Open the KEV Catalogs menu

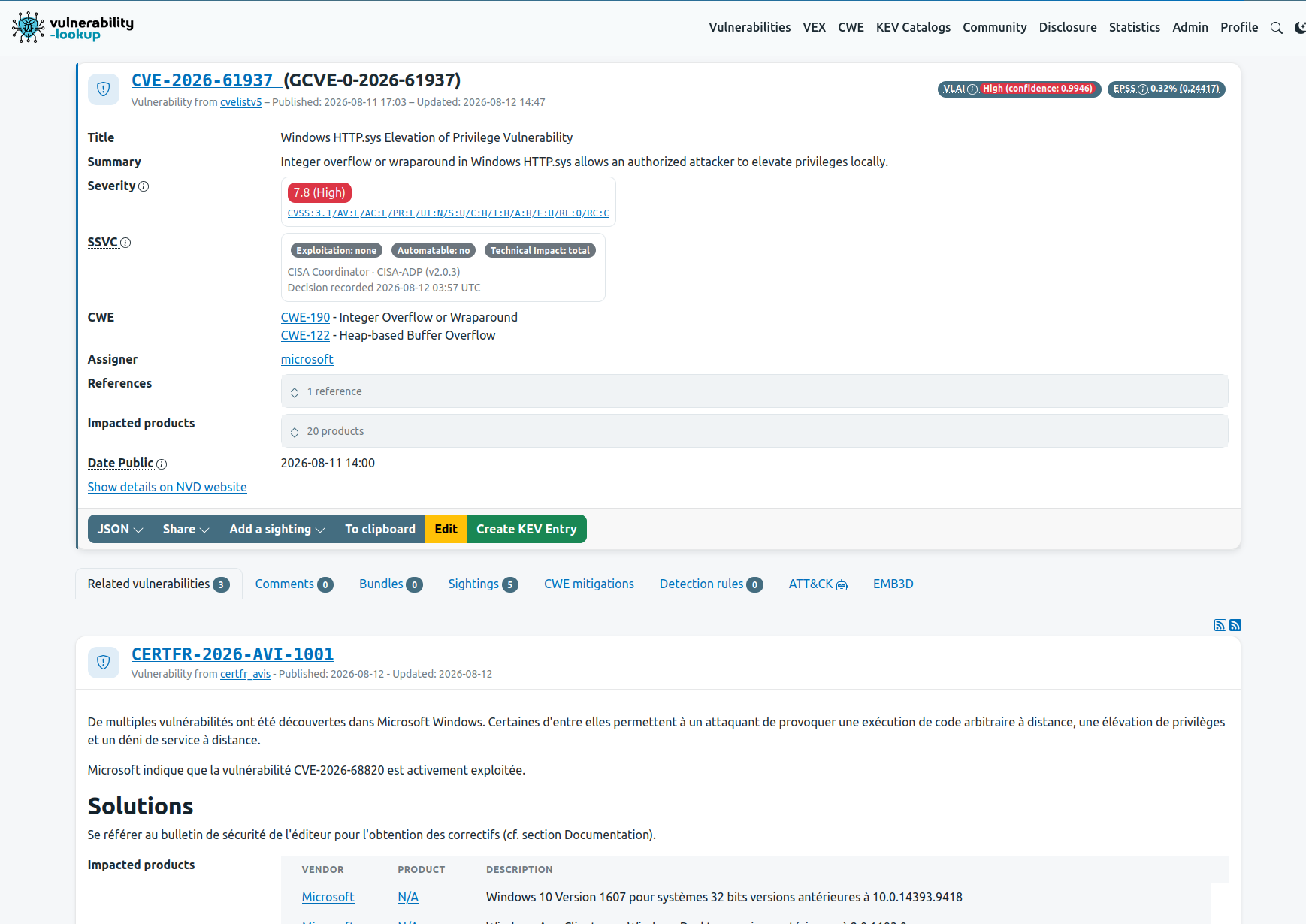913,27
